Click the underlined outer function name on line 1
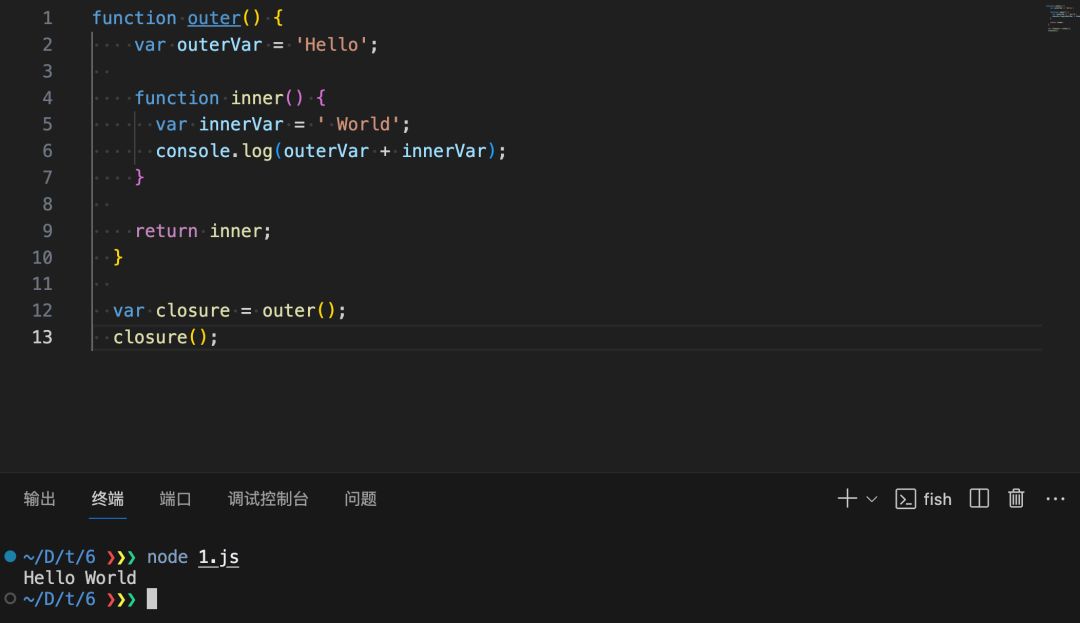Image resolution: width=1080 pixels, height=623 pixels. coord(214,18)
